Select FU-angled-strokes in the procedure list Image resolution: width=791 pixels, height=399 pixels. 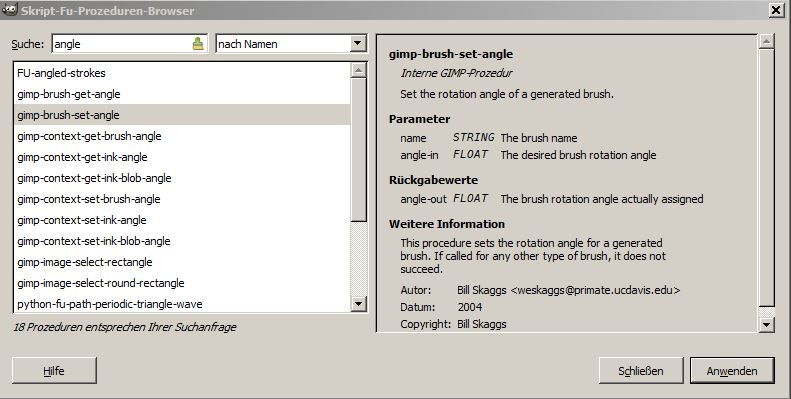pyautogui.click(x=182, y=73)
